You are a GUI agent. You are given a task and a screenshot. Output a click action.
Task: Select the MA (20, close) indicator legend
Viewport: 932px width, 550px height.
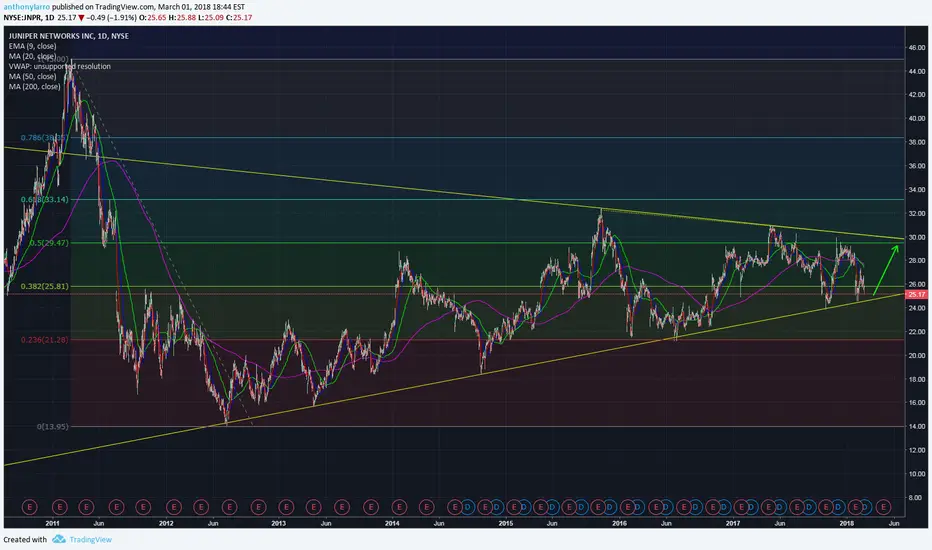coord(32,56)
